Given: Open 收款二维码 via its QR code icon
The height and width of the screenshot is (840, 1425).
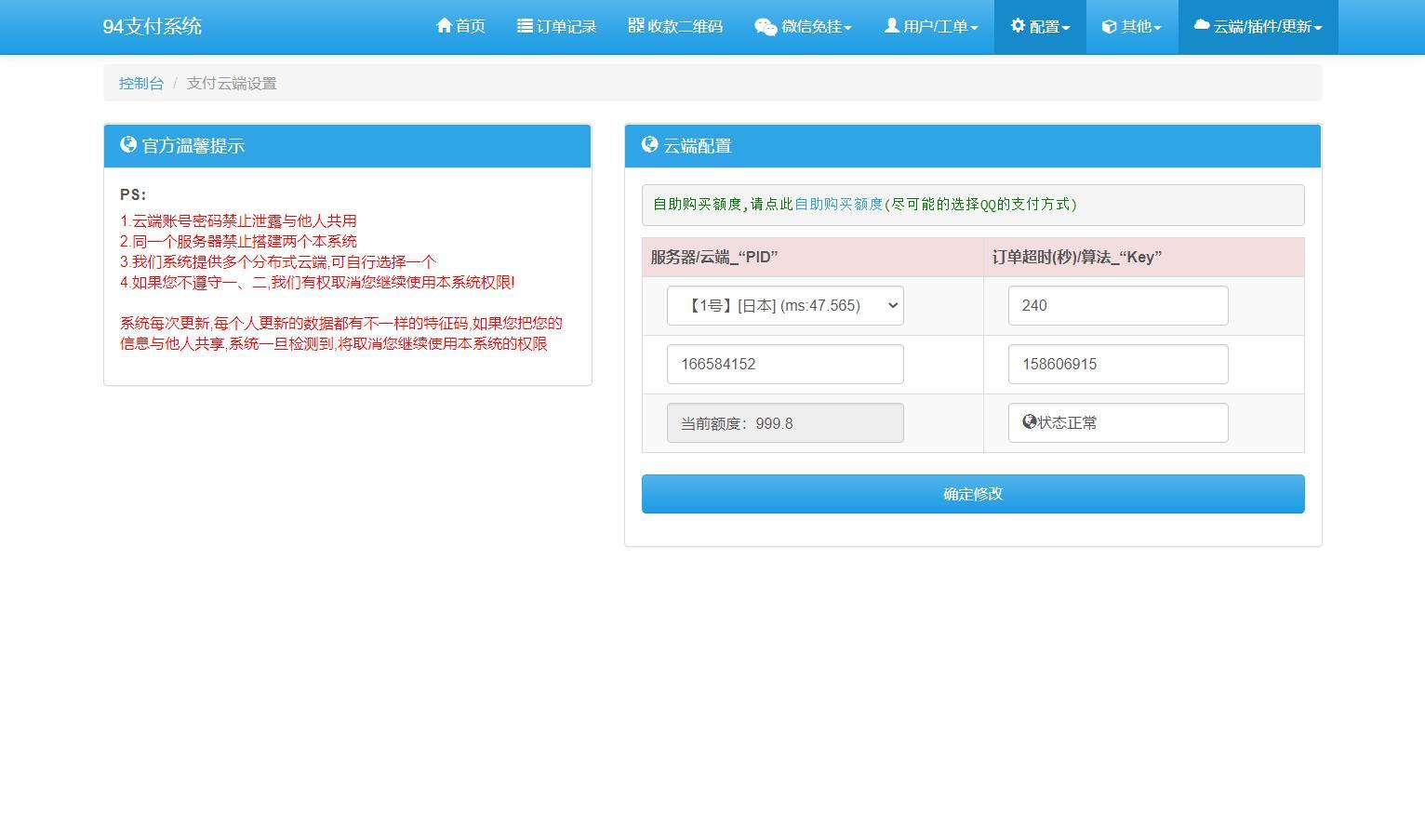Looking at the screenshot, I should point(635,26).
